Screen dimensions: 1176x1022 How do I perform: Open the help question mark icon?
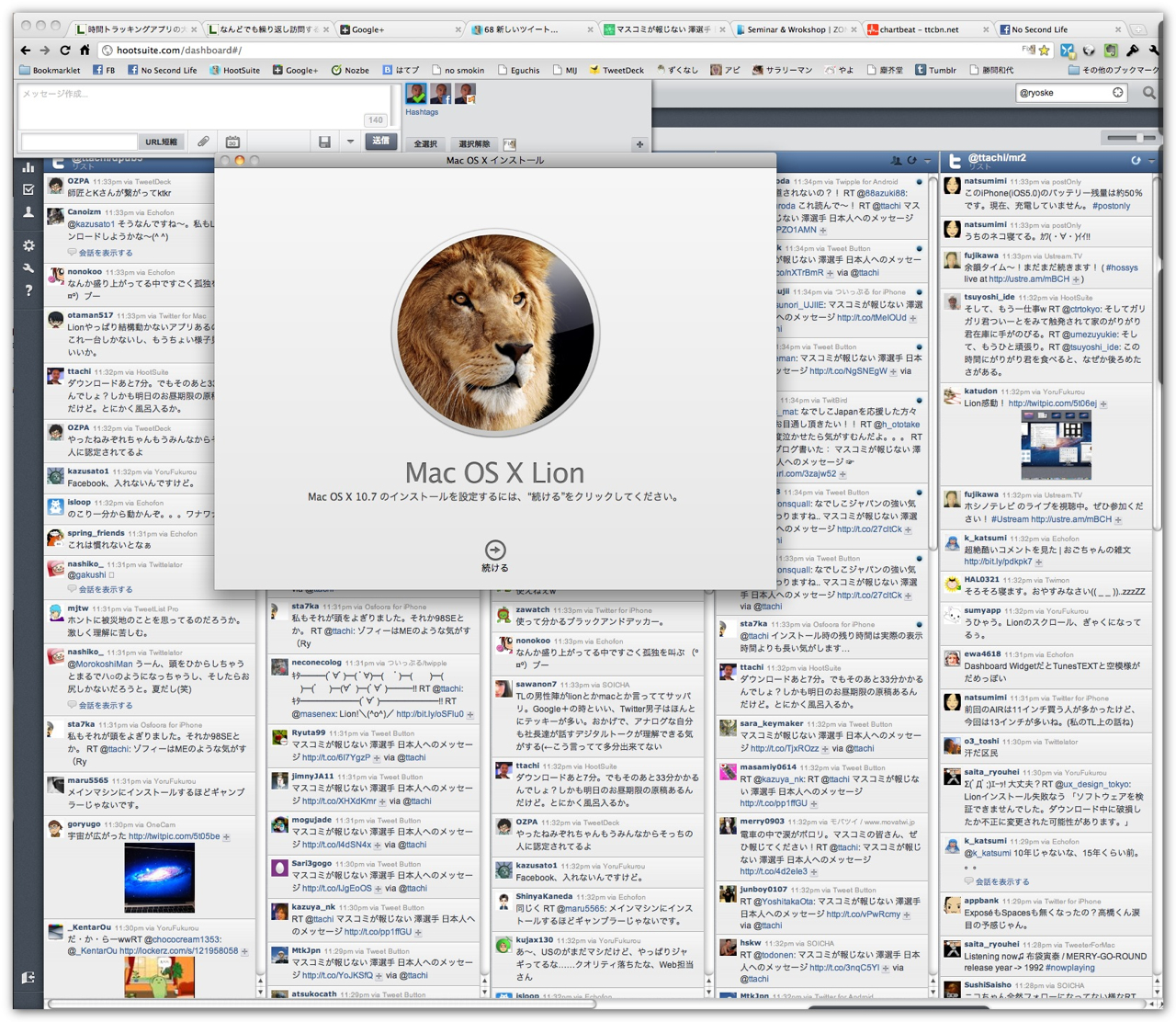tap(28, 290)
